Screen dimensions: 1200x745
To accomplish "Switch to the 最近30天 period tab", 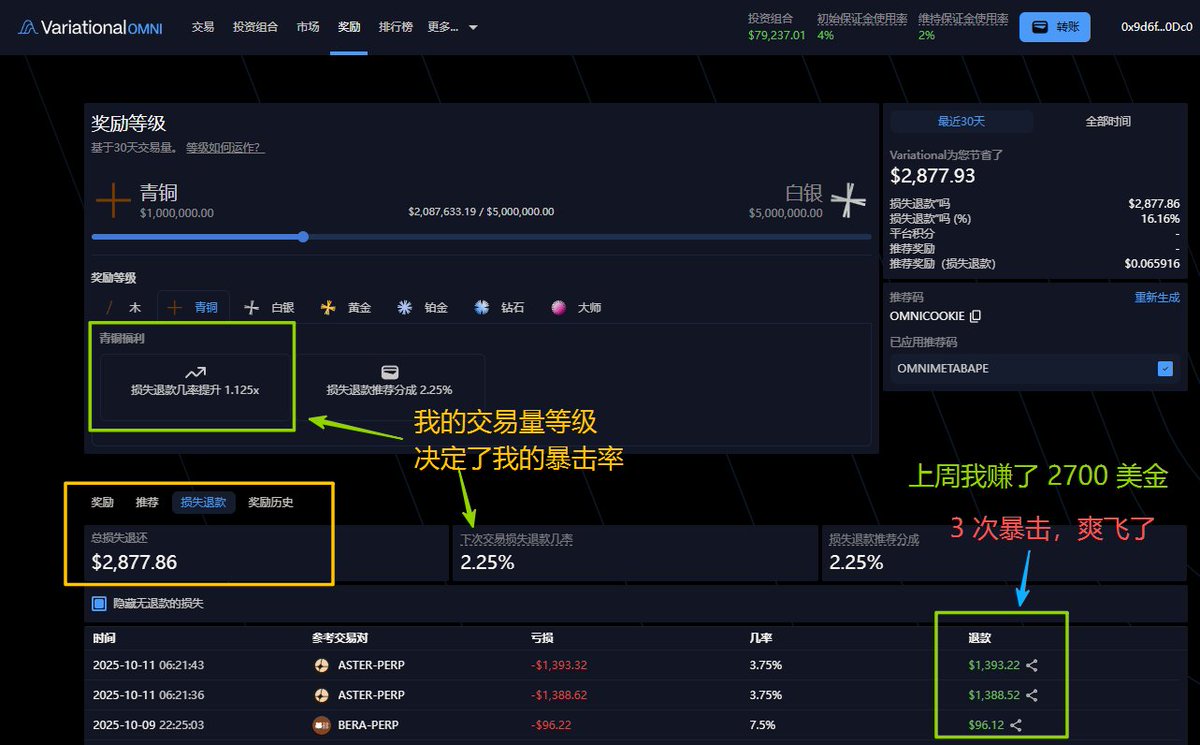I will tap(961, 121).
